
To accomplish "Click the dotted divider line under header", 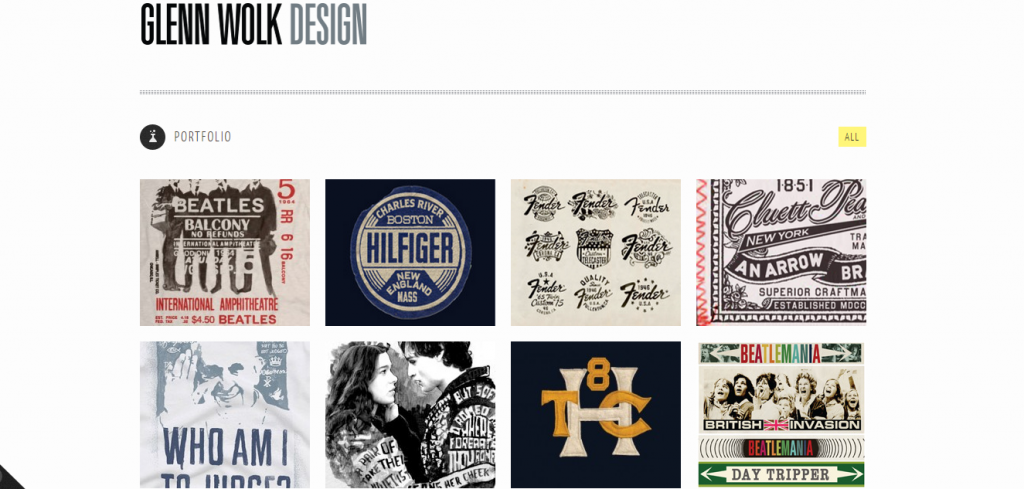I will (x=503, y=93).
